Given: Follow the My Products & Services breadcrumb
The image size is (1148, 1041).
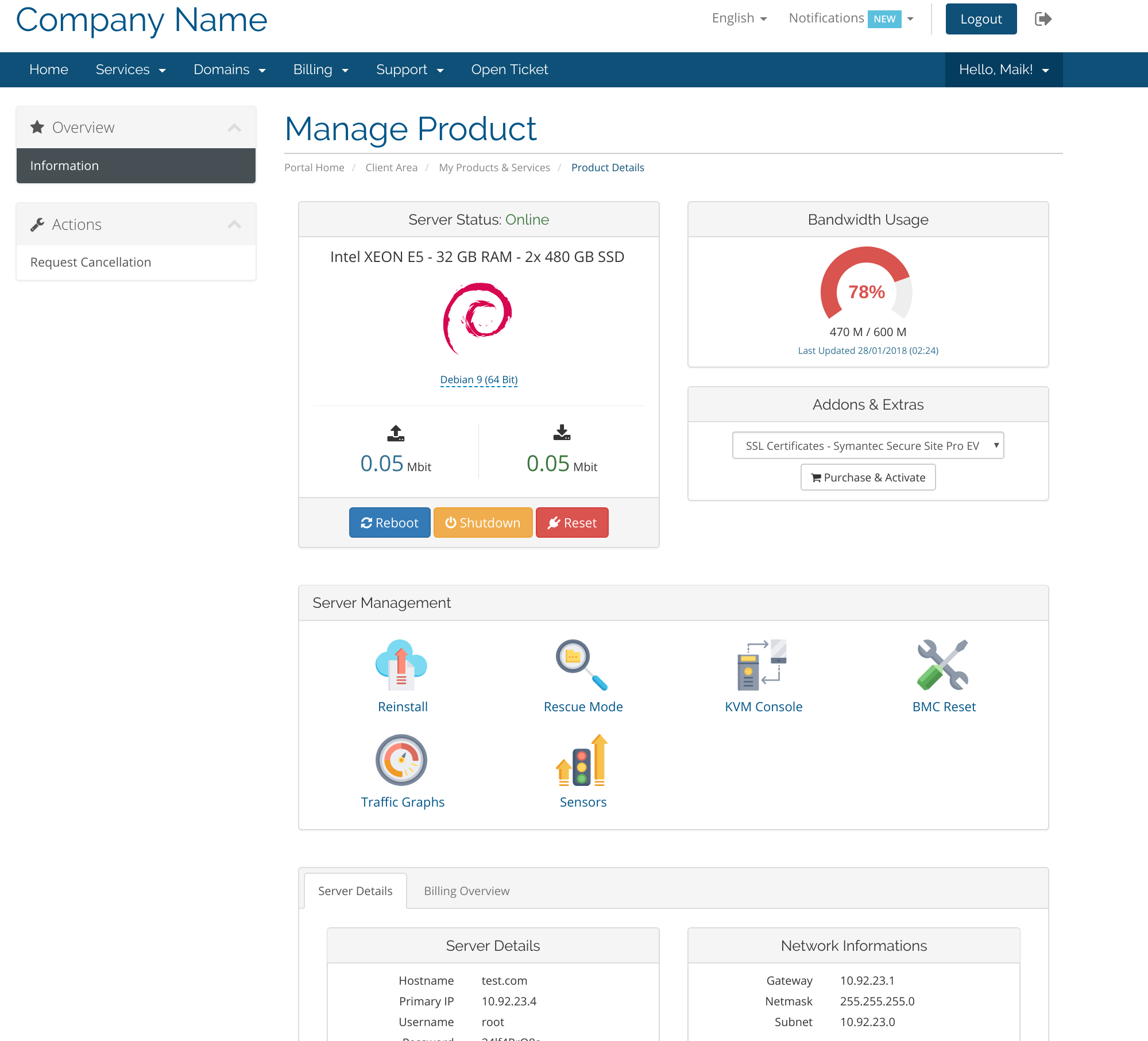Looking at the screenshot, I should [494, 167].
